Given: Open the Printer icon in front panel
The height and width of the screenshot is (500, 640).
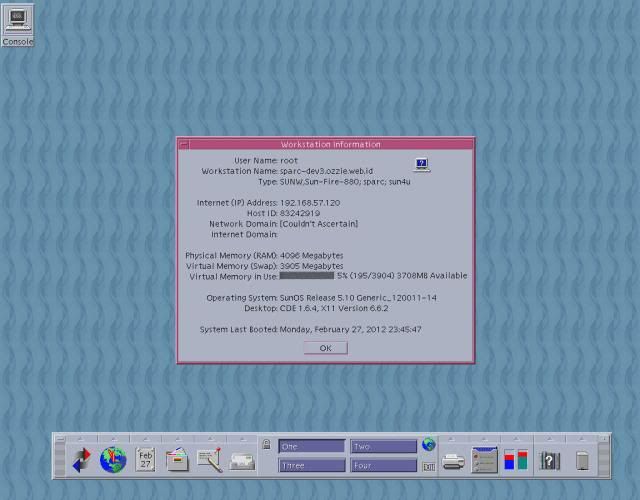Looking at the screenshot, I should 453,462.
